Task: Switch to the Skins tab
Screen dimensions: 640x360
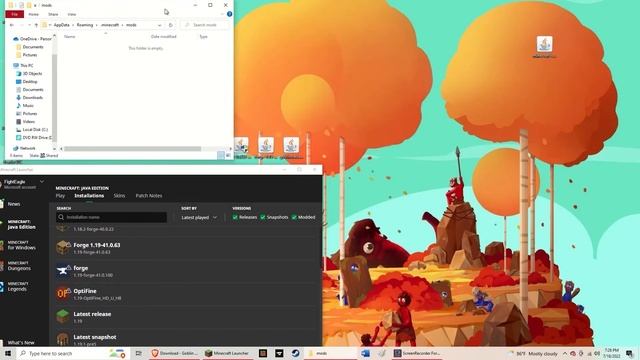Action: pyautogui.click(x=119, y=196)
